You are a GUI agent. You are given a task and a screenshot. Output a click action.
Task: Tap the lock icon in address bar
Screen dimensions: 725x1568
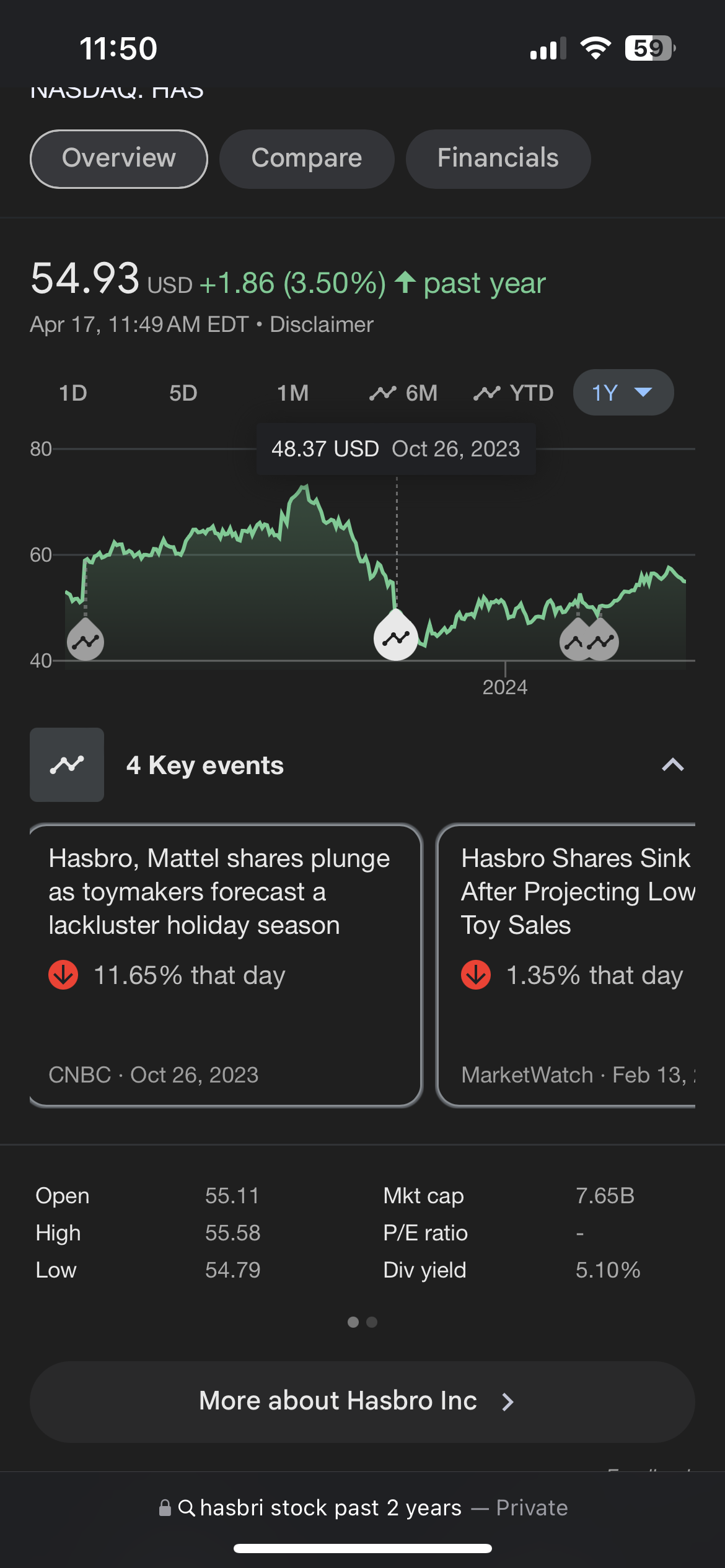[165, 1507]
